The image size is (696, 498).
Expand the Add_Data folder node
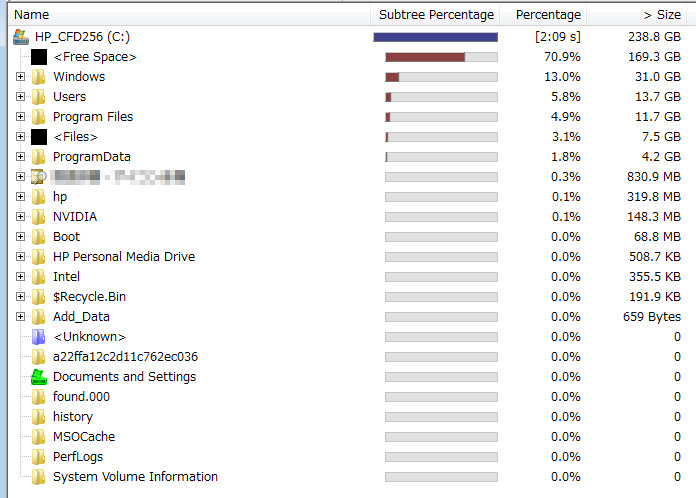pos(20,316)
